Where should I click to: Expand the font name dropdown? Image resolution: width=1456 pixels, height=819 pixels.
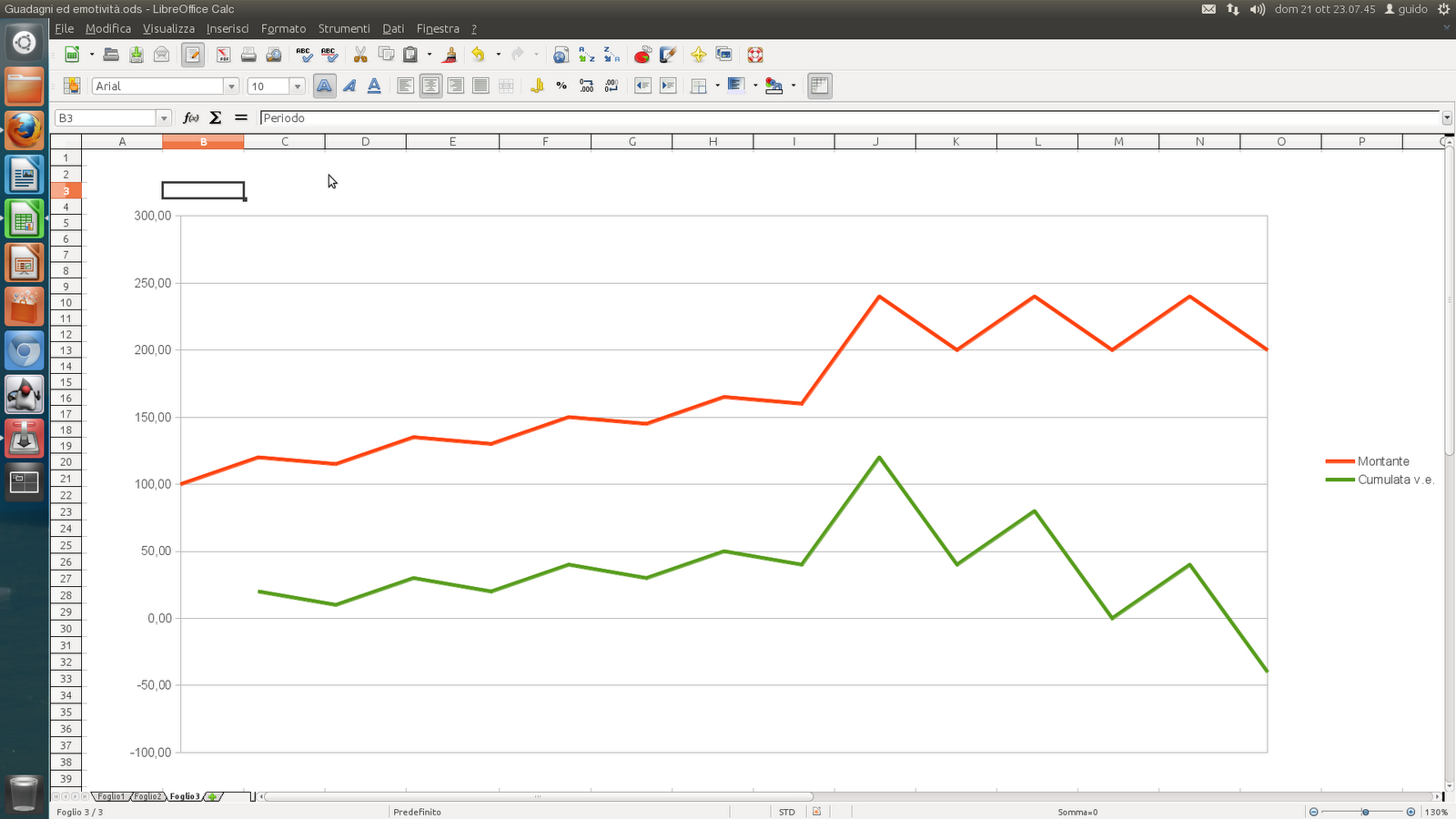point(231,86)
